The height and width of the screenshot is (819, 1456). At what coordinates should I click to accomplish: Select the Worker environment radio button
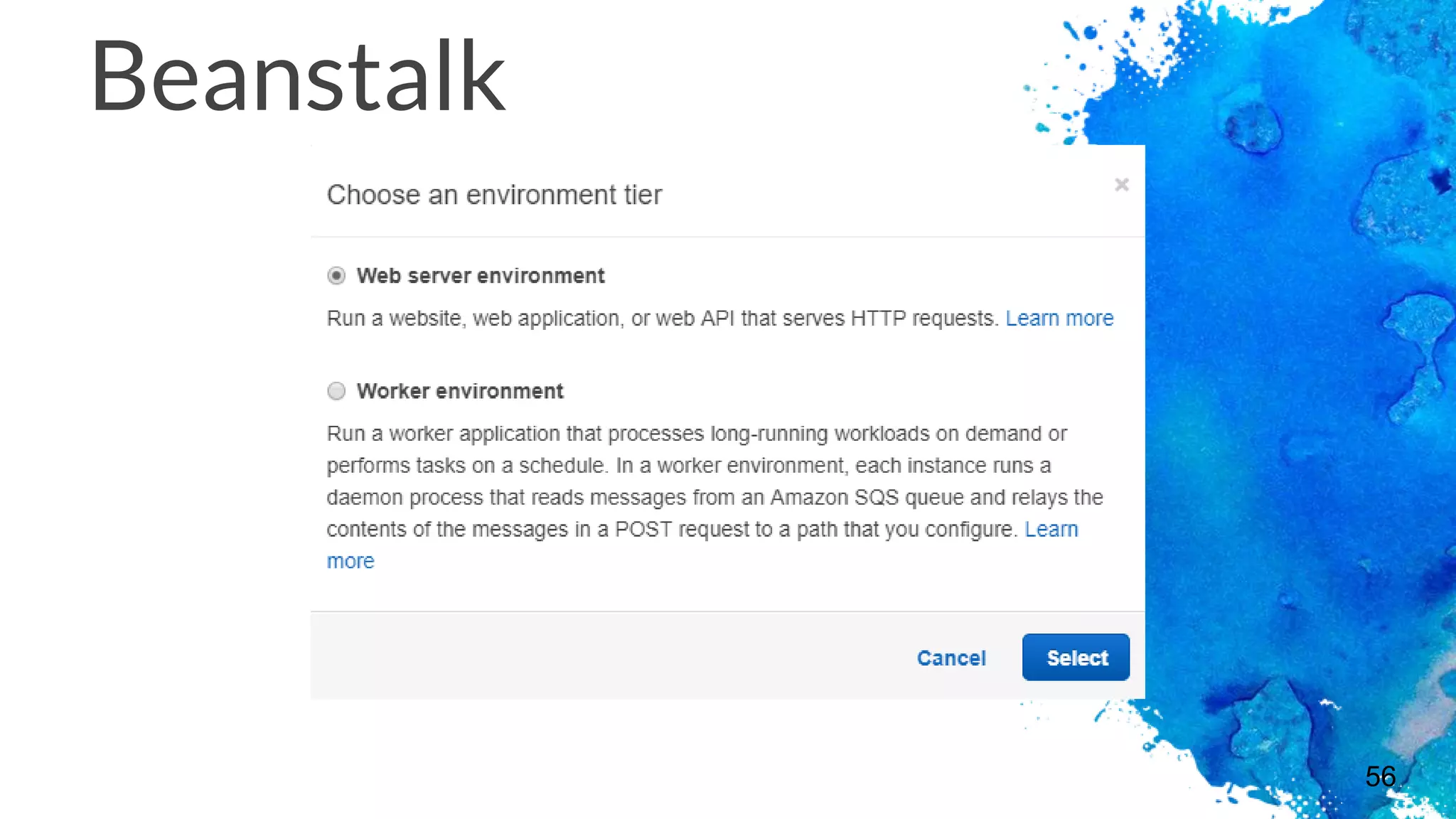[x=336, y=391]
